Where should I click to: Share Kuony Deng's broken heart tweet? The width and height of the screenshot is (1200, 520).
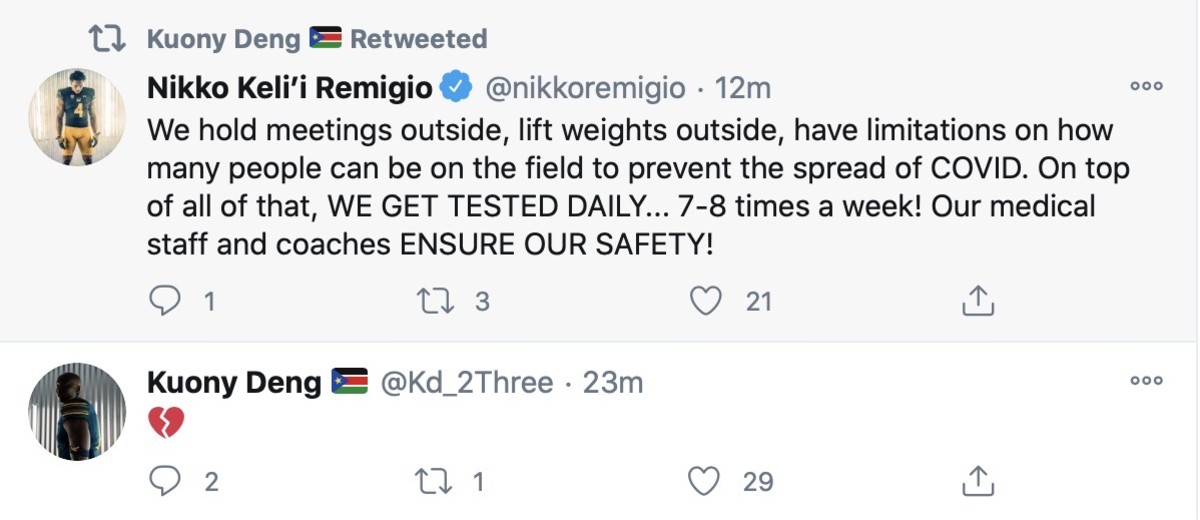[x=977, y=481]
